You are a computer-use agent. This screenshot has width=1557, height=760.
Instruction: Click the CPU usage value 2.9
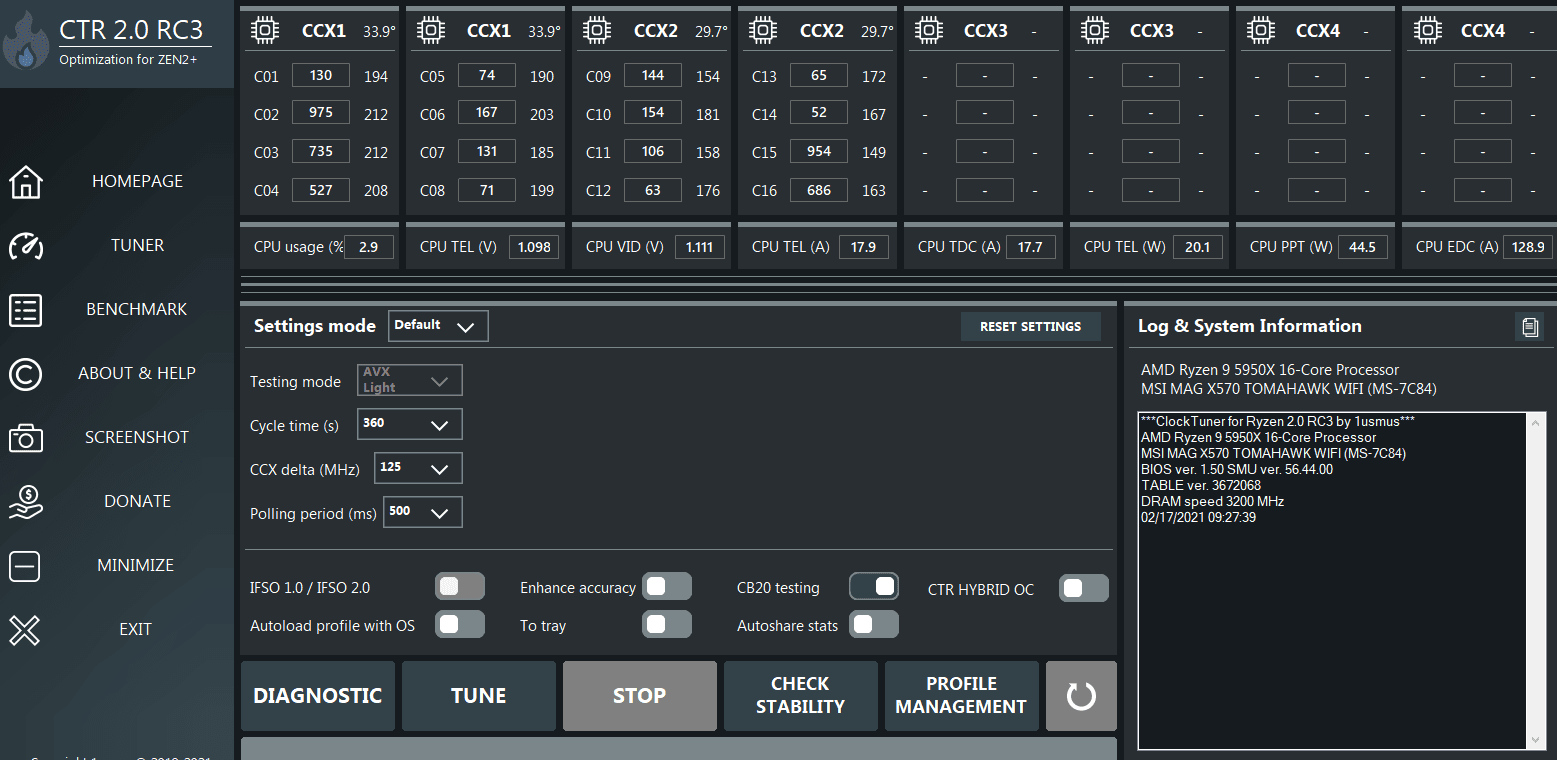pos(368,247)
